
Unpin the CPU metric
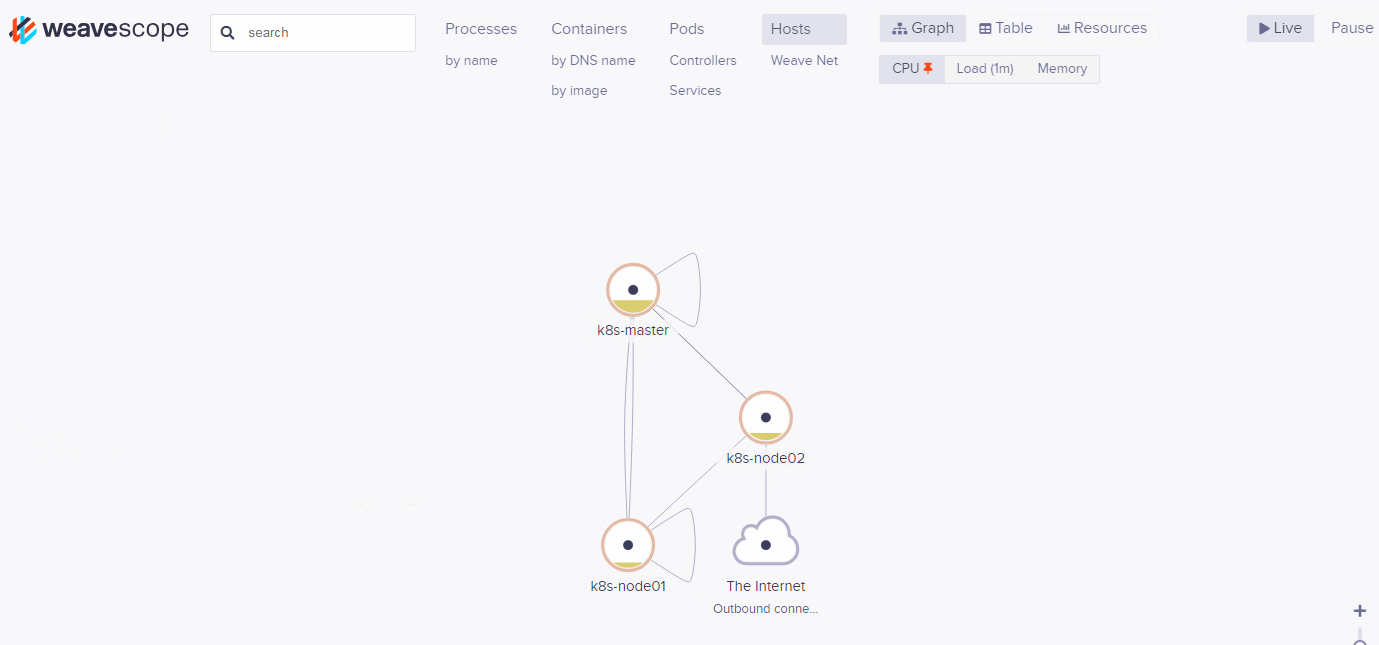pyautogui.click(x=928, y=68)
